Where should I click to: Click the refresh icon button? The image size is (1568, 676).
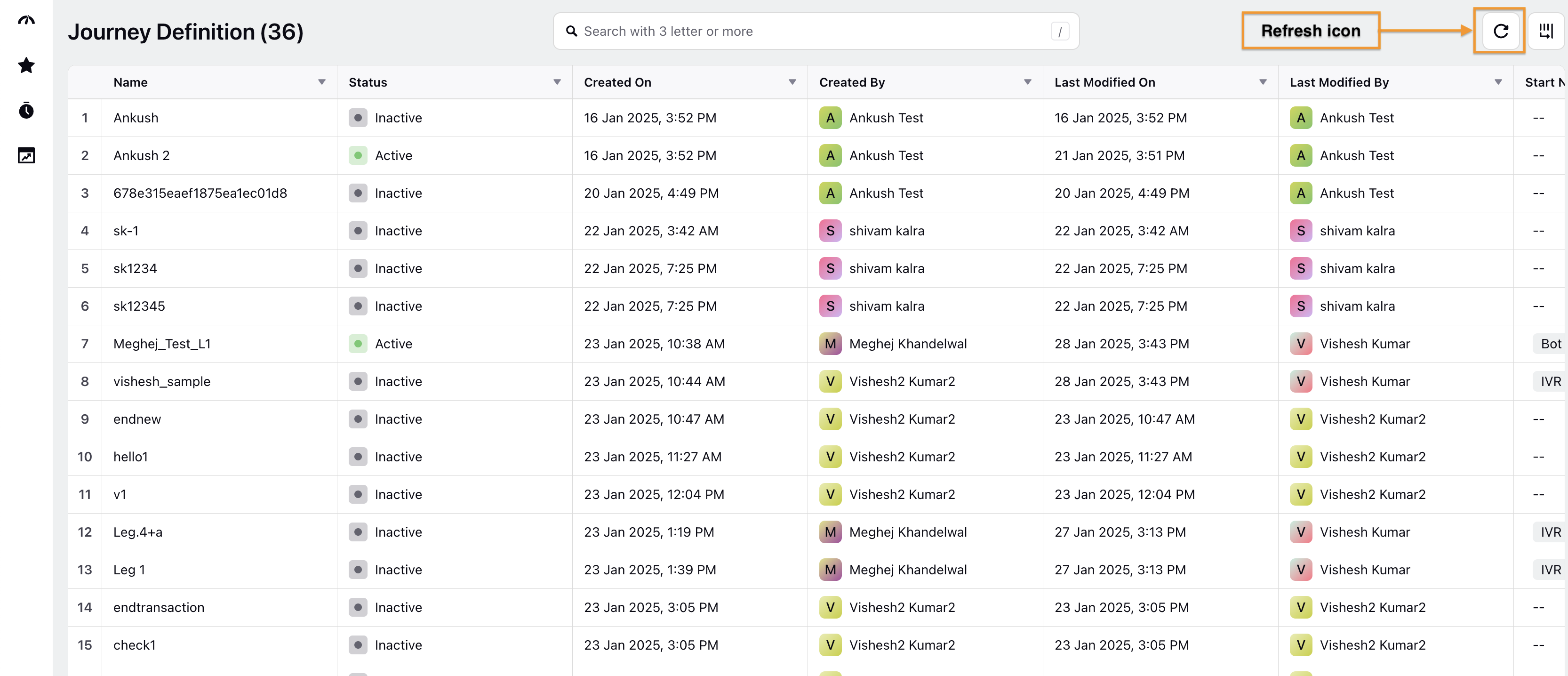click(x=1500, y=31)
